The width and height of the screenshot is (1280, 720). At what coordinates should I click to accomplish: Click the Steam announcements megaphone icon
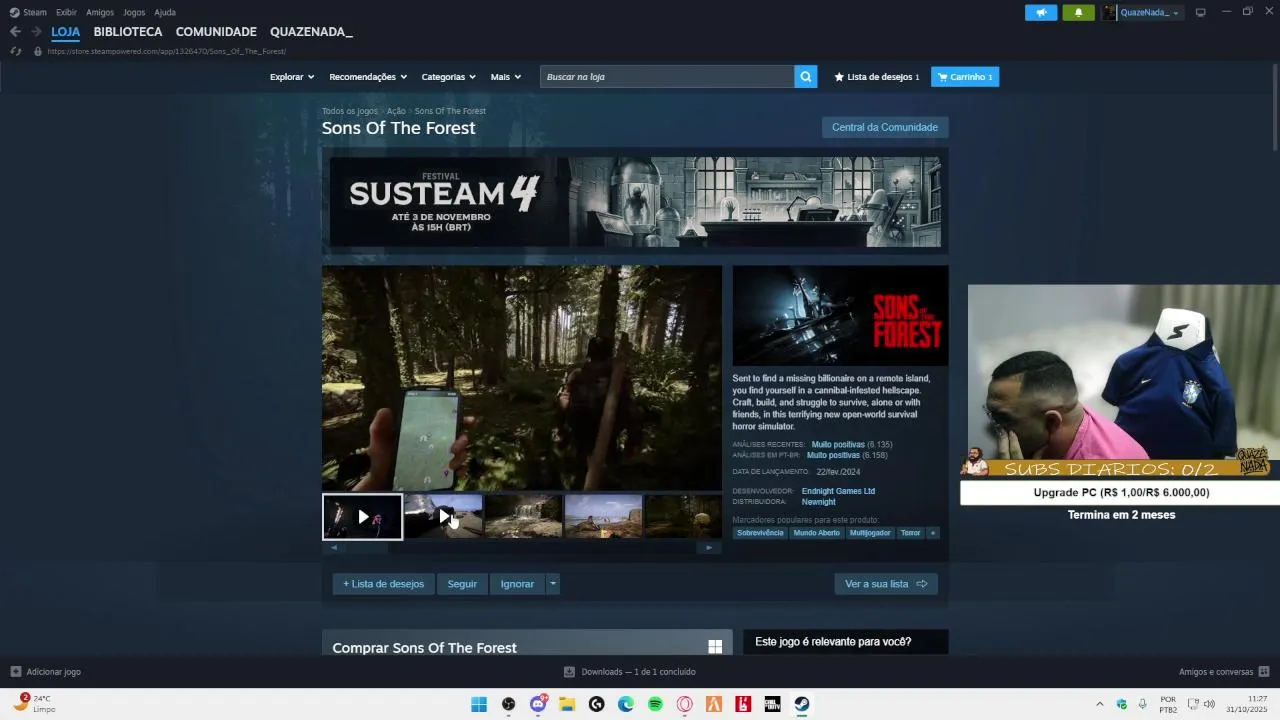click(x=1041, y=13)
